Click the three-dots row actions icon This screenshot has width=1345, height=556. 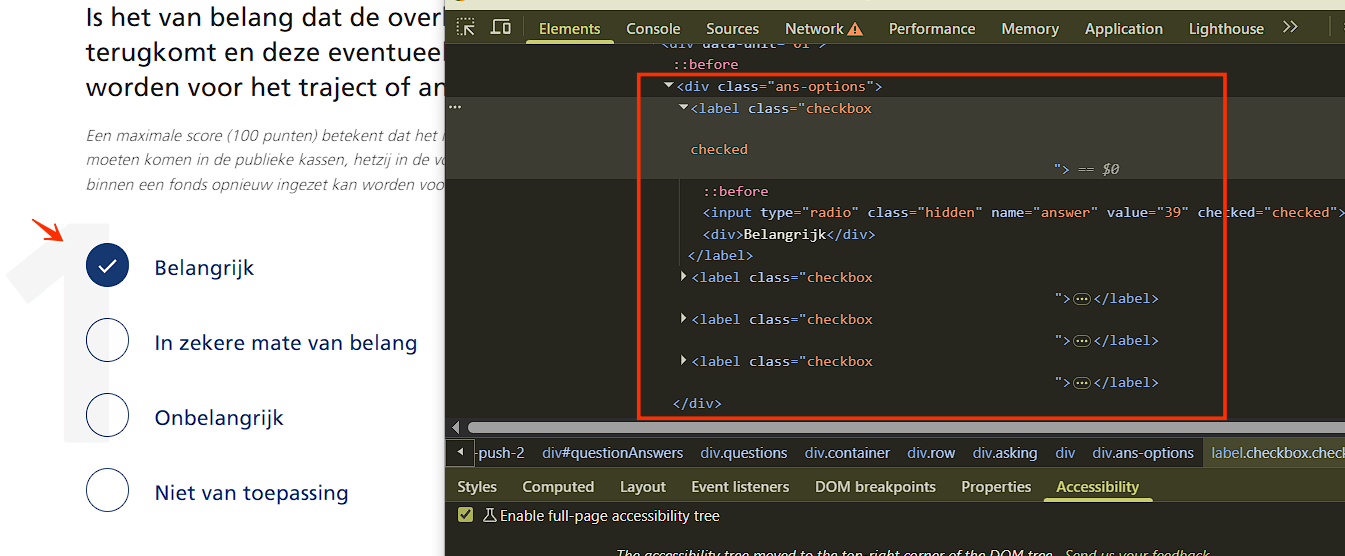click(455, 107)
